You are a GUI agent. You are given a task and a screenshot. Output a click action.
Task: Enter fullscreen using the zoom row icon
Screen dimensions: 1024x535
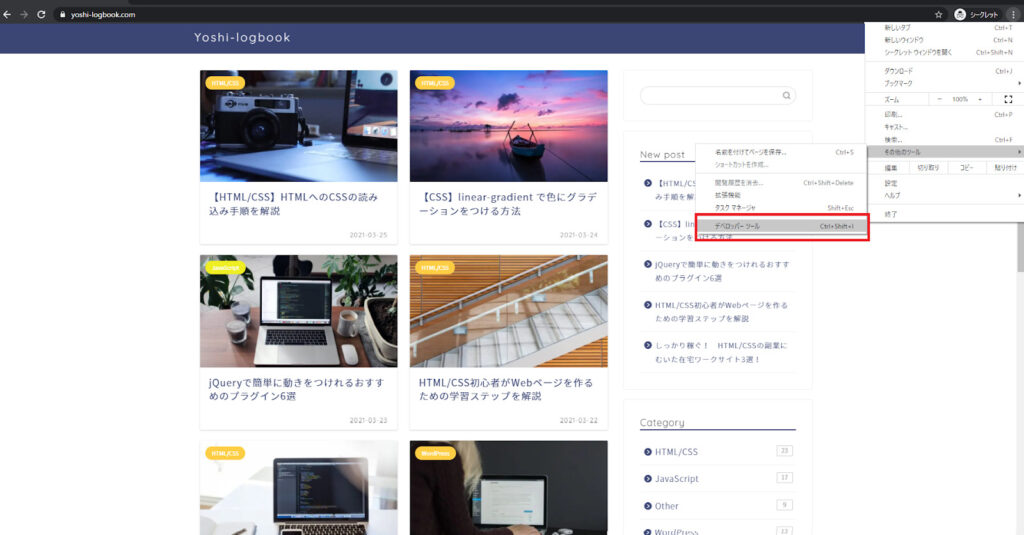pyautogui.click(x=1007, y=100)
